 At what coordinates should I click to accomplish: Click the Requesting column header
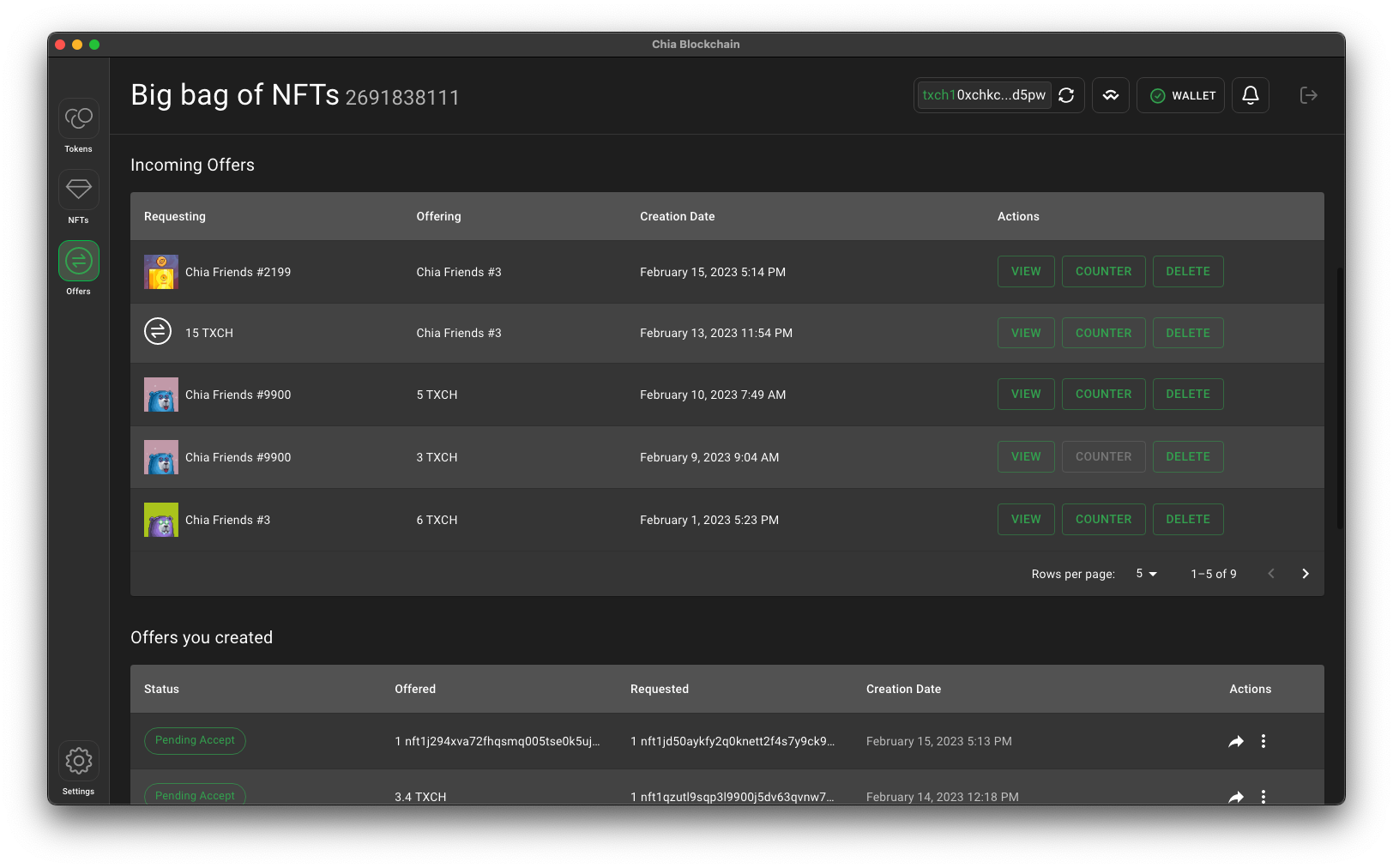175,216
